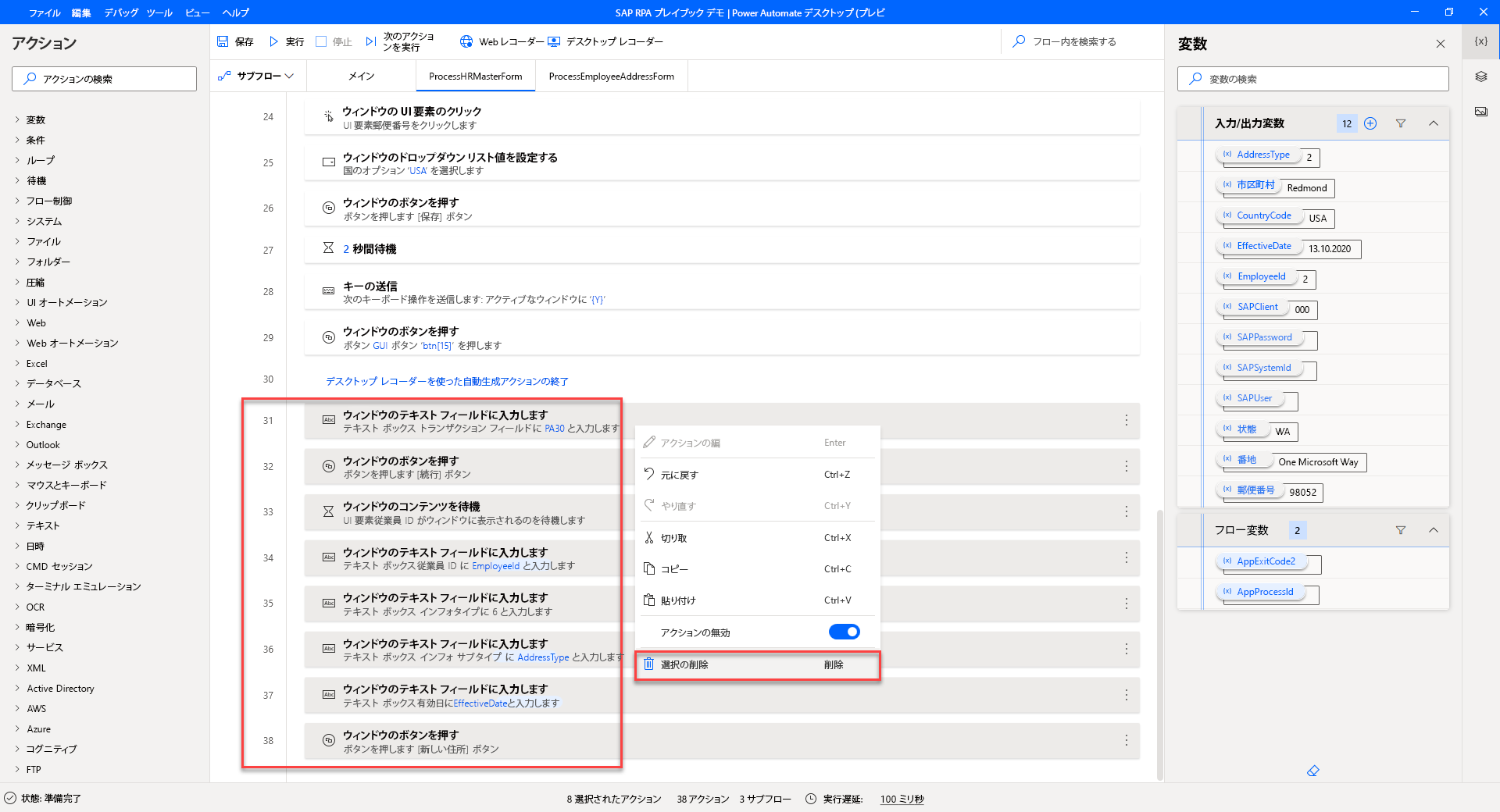The image size is (1500, 812).
Task: Open the {x} variables pane icon
Action: (x=1480, y=41)
